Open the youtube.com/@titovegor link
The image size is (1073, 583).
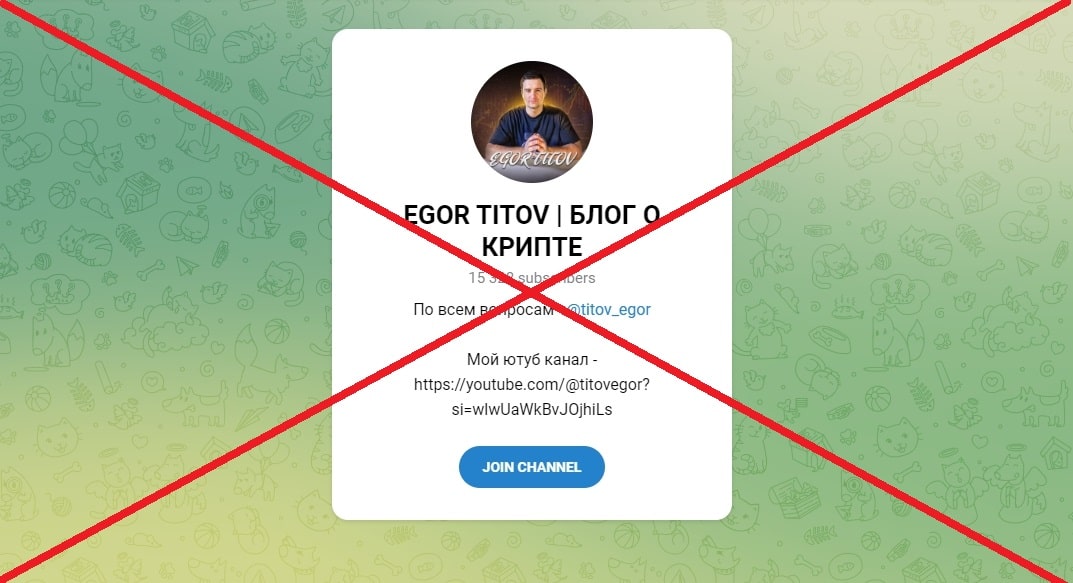coord(532,385)
